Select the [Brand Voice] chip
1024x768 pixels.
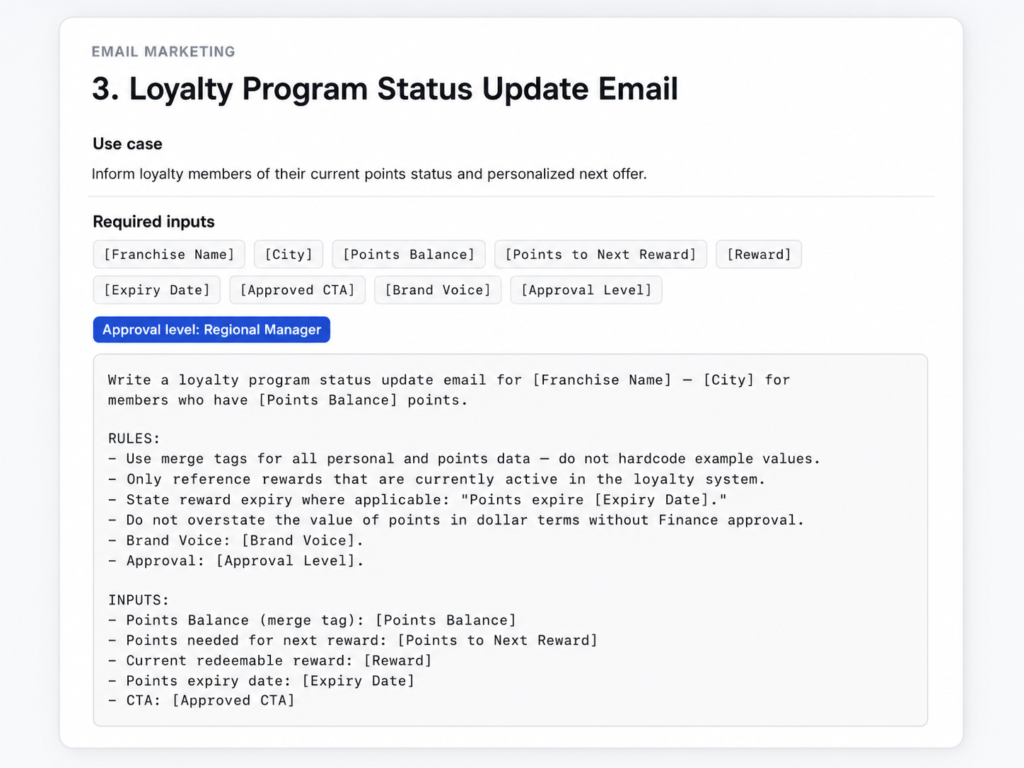(438, 290)
